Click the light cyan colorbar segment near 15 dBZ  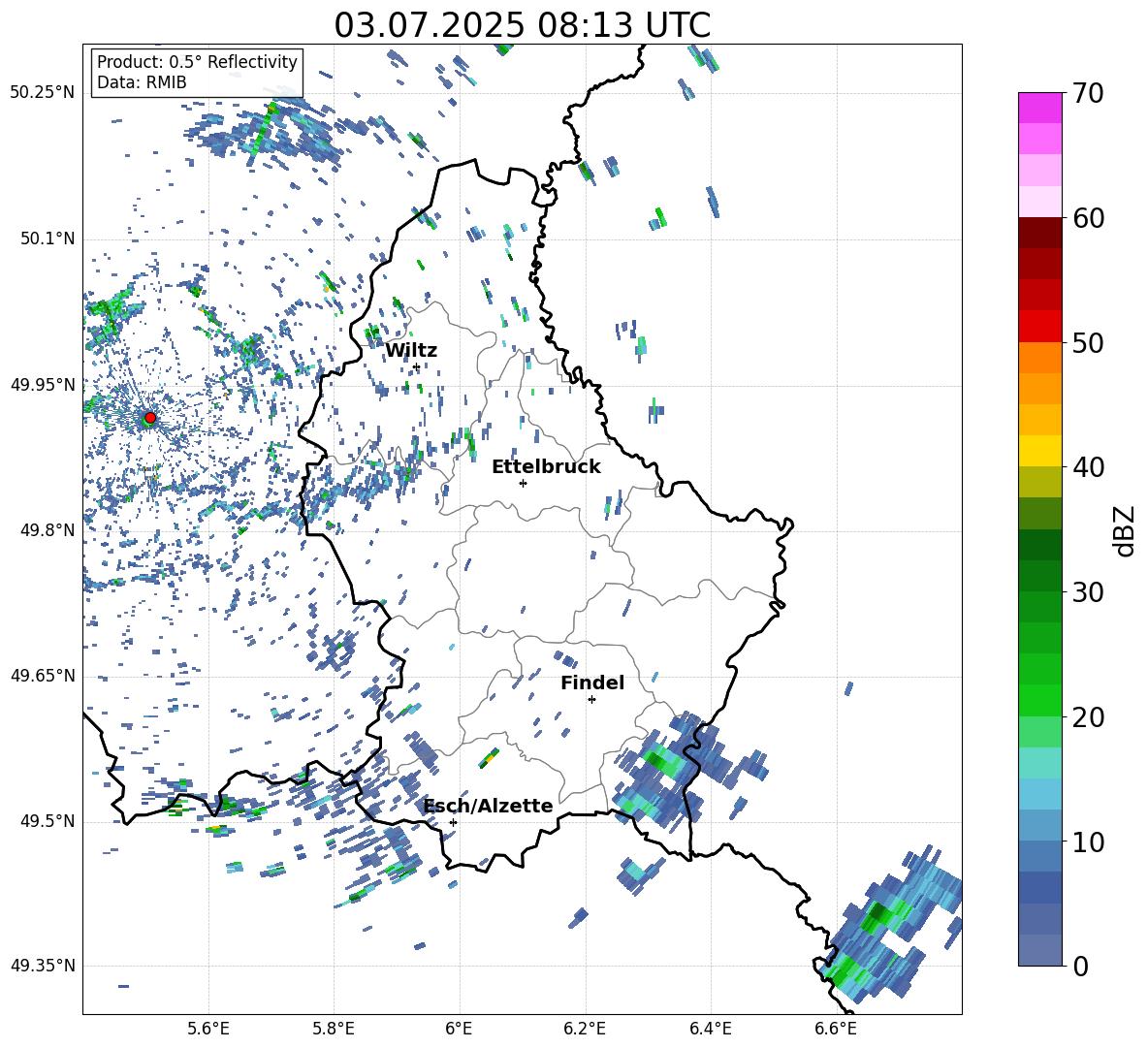tap(1039, 763)
